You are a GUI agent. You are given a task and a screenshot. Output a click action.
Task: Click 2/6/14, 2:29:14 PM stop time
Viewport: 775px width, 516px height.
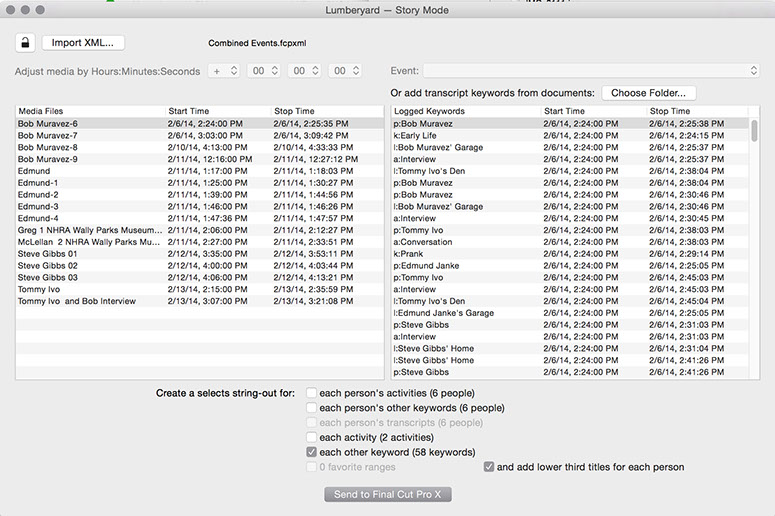(687, 254)
